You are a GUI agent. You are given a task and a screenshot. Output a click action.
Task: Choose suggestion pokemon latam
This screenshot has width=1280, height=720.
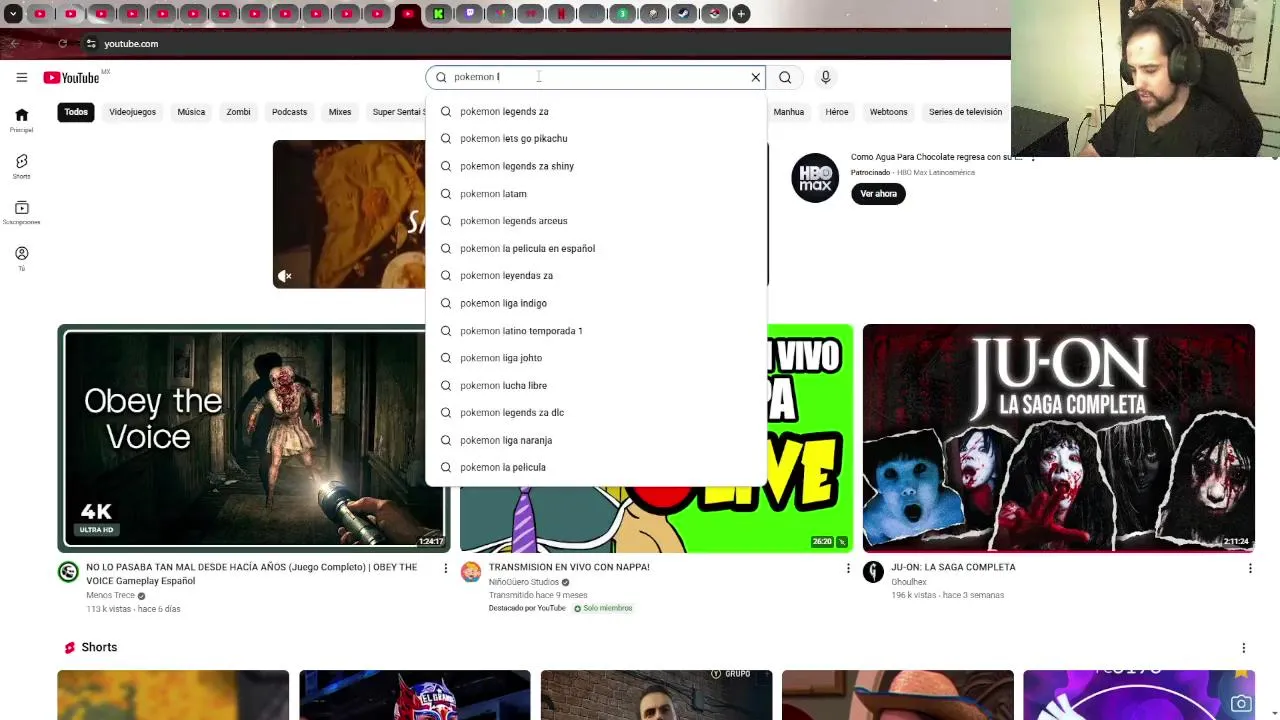click(x=596, y=194)
